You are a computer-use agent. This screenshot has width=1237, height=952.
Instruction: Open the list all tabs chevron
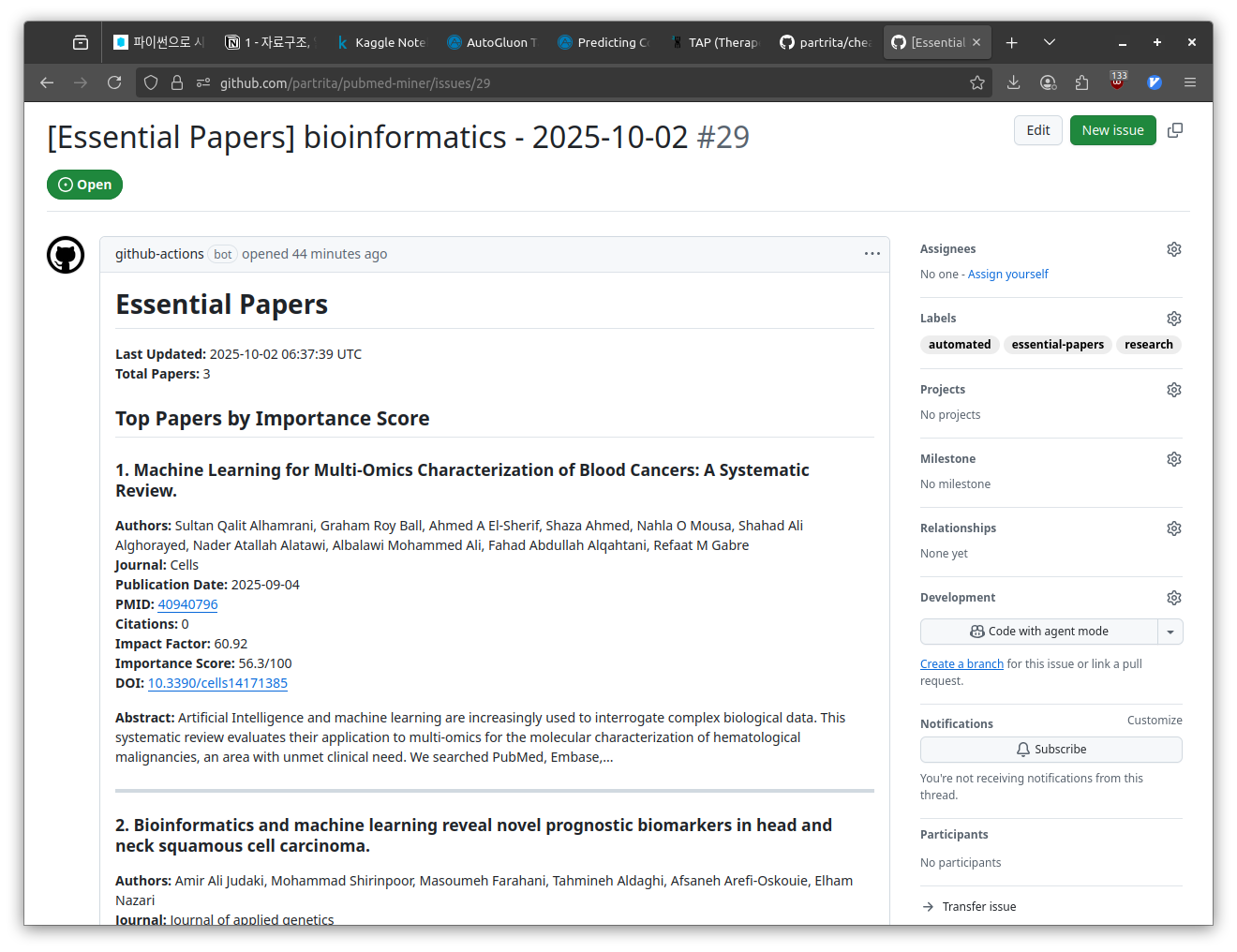click(x=1050, y=42)
